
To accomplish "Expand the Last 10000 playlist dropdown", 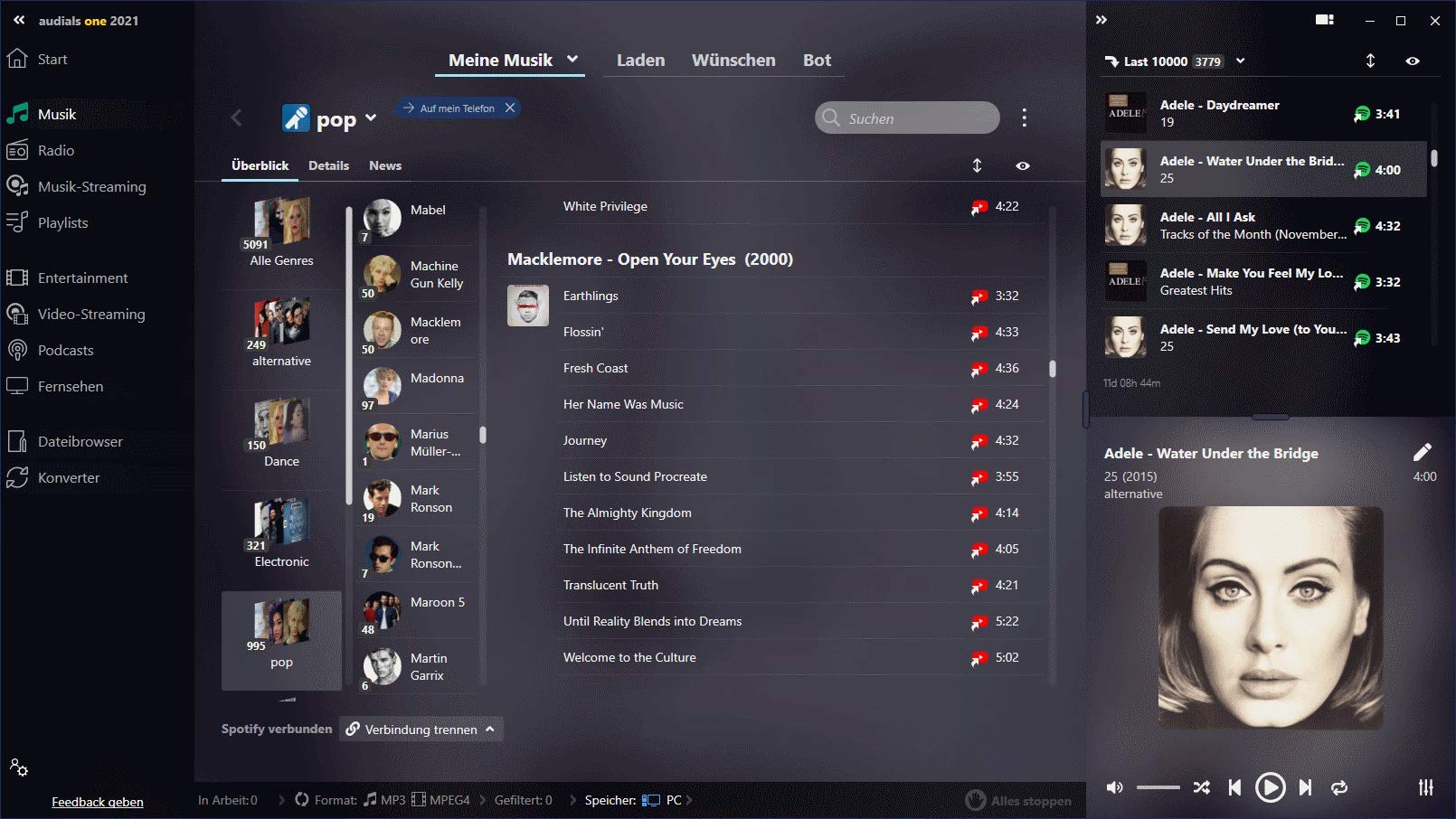I will pos(1241,61).
